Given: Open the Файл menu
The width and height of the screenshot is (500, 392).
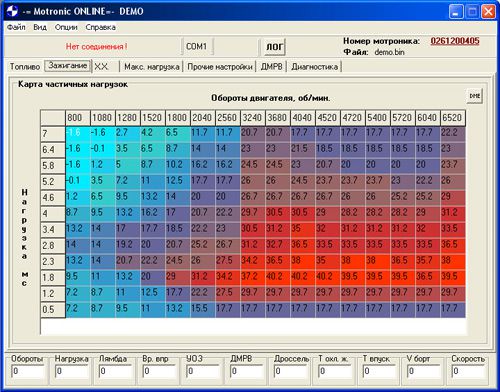Looking at the screenshot, I should [x=16, y=27].
